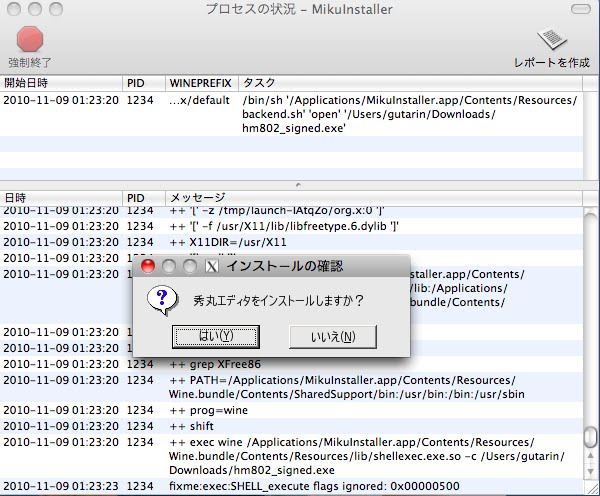600x496 pixels.
Task: Click the dialog text 秀丸エディタをインストールしますか？
Action: (x=279, y=301)
